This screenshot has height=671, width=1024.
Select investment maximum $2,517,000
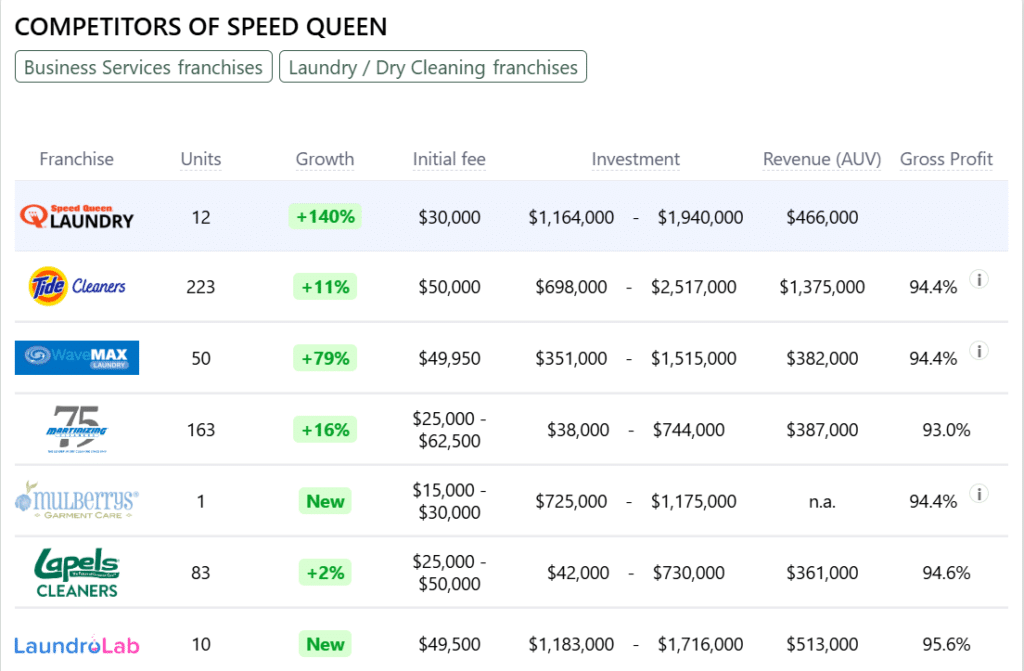694,287
